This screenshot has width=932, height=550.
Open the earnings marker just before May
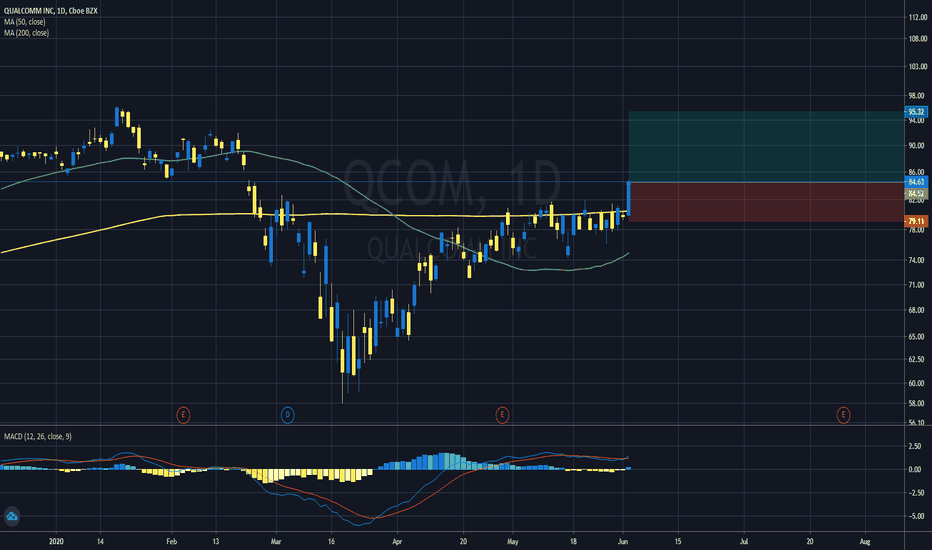coord(502,414)
